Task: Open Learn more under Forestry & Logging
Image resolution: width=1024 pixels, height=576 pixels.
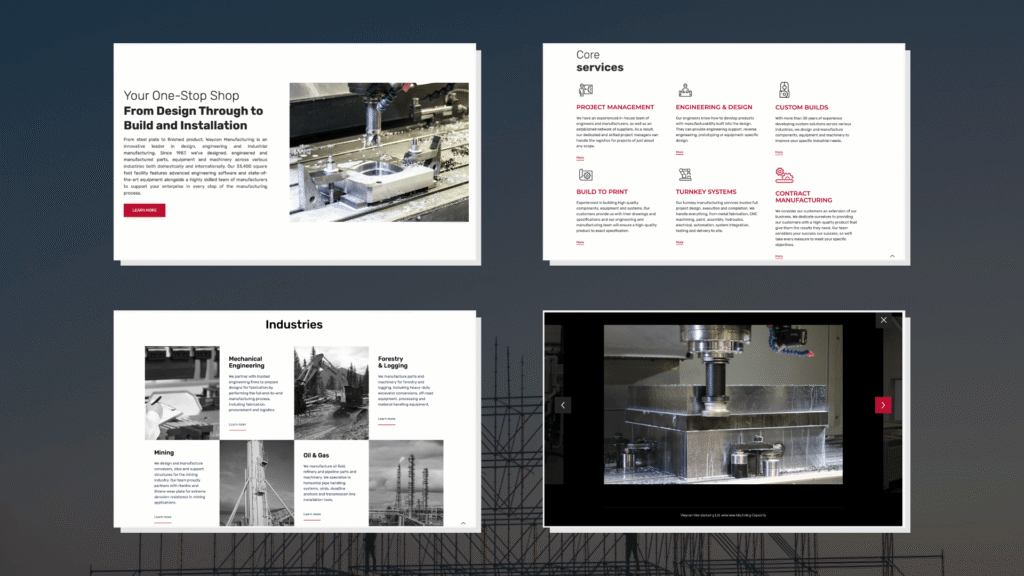Action: 387,419
